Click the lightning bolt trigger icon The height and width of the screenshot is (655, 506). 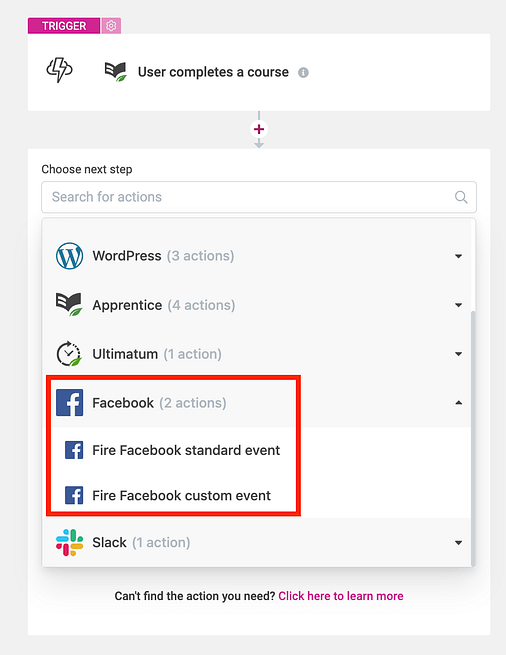59,70
